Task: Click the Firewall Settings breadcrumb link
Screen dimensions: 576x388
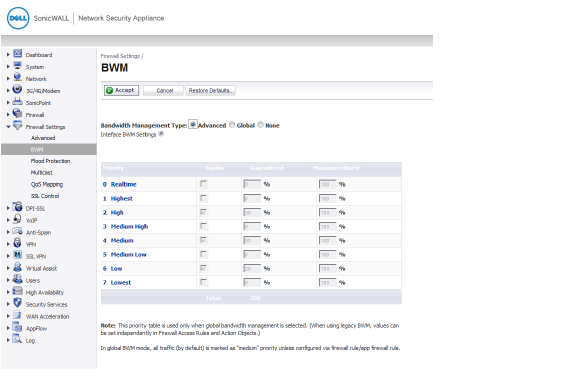Action: 120,56
